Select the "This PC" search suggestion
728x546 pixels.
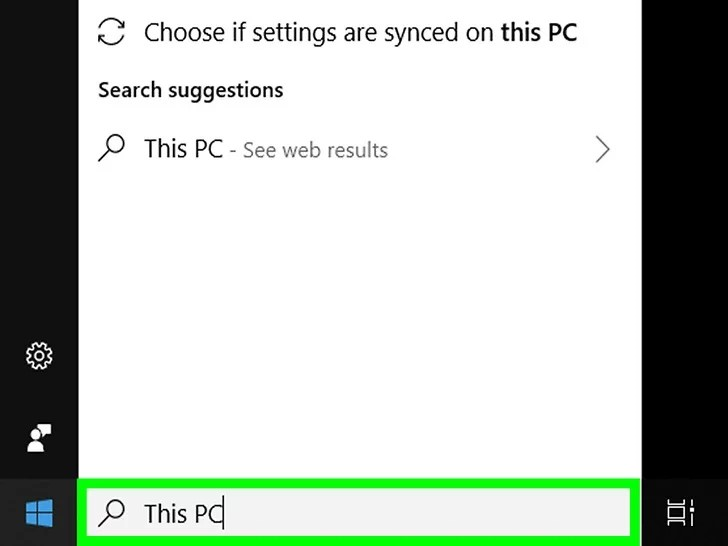point(183,149)
